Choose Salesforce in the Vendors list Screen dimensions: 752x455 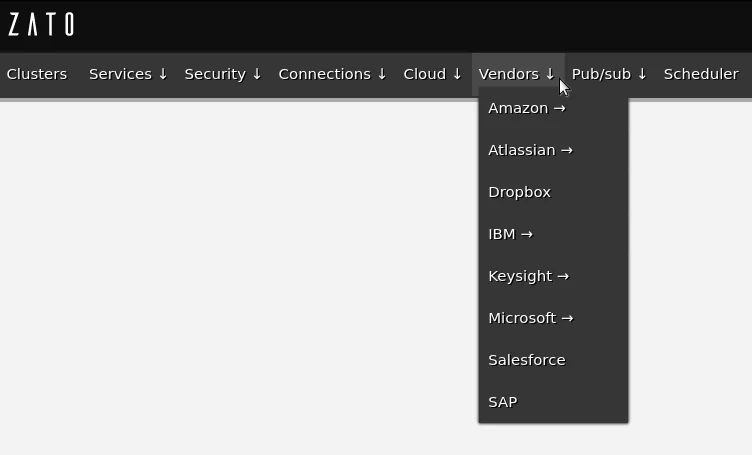click(x=526, y=360)
